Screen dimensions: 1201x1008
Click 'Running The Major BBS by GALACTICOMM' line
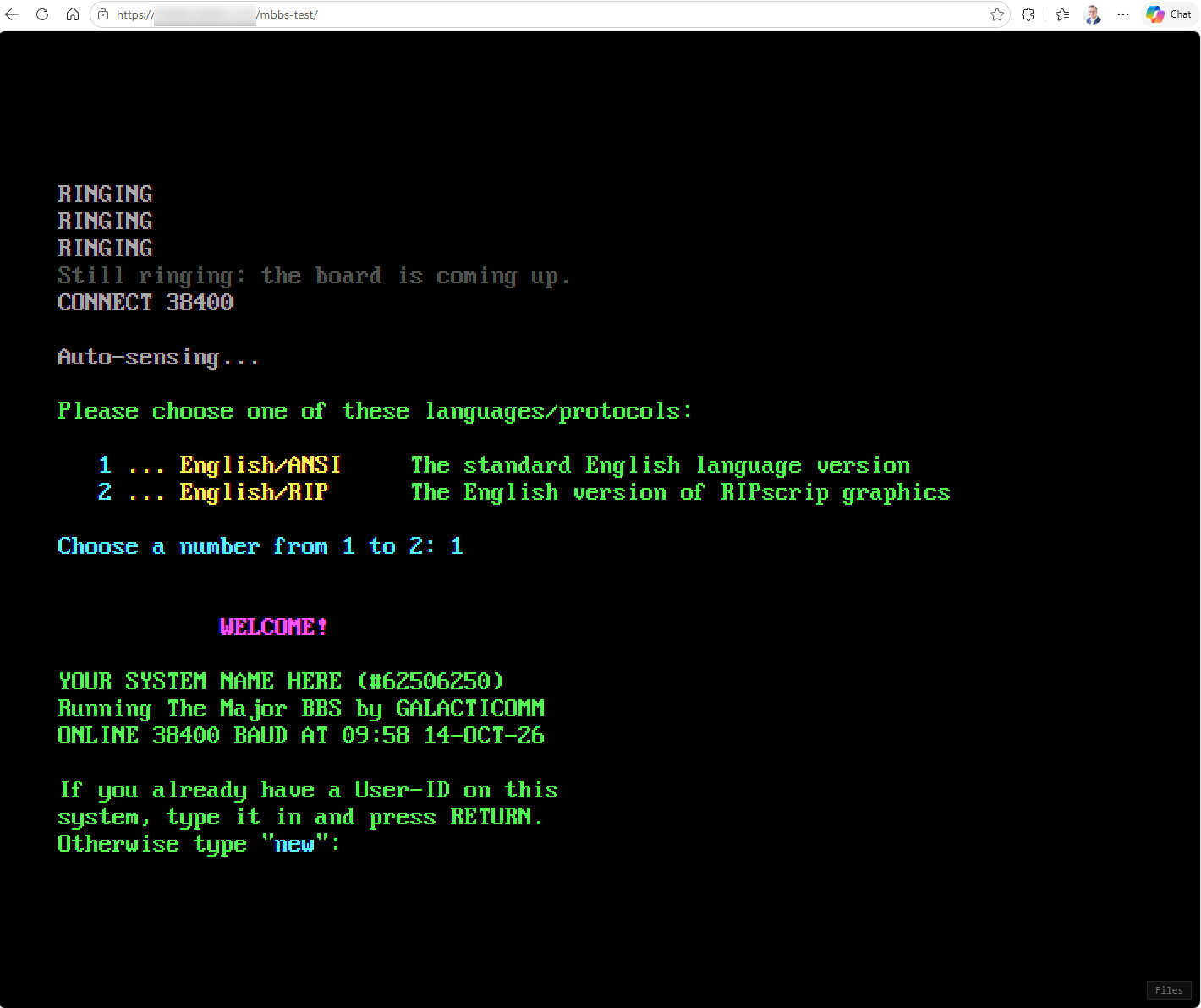[x=301, y=709]
